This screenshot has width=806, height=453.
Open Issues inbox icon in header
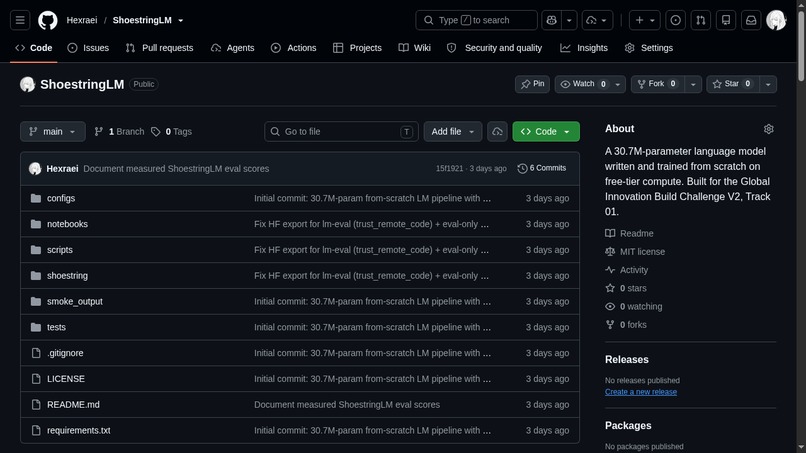point(675,20)
